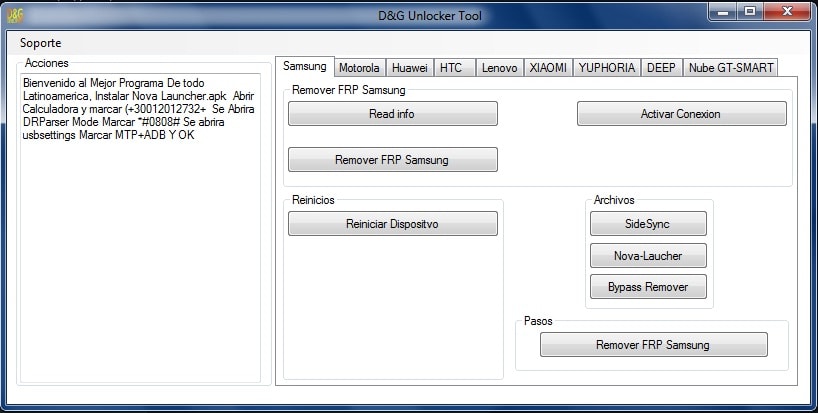Click the Activar Conexion button
Image resolution: width=818 pixels, height=413 pixels.
pos(681,114)
